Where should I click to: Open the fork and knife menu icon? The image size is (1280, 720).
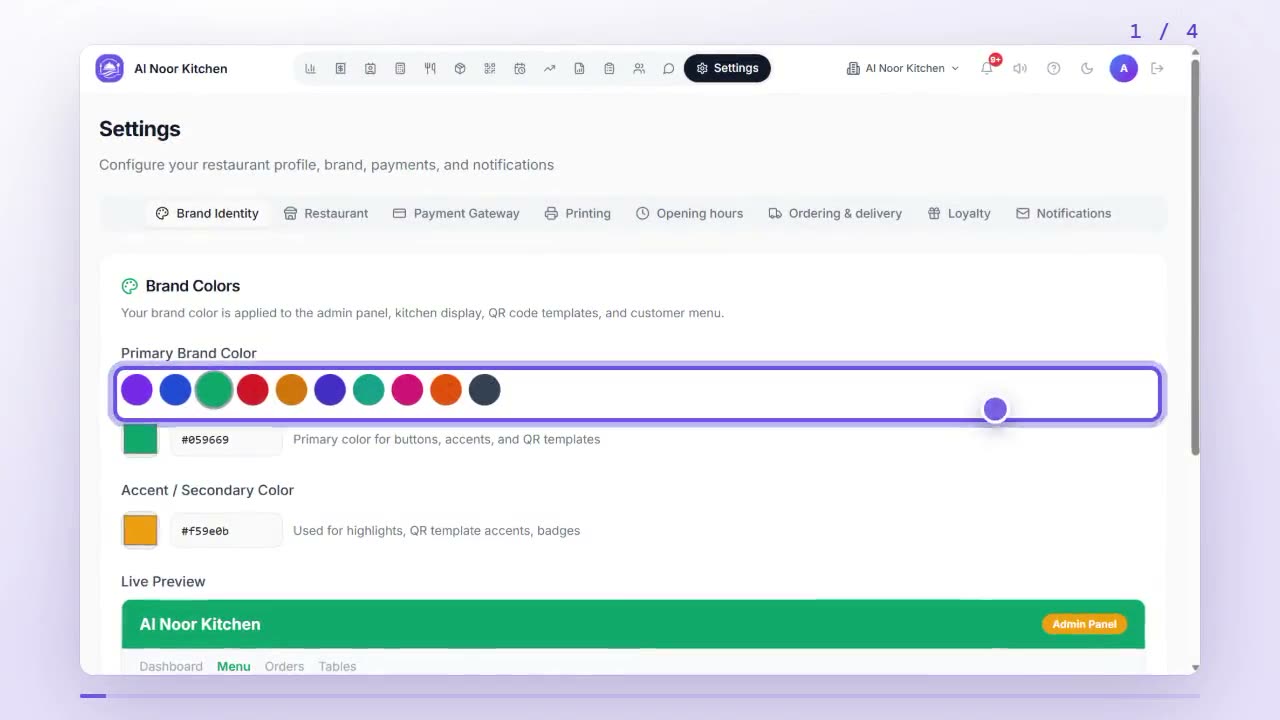[430, 69]
